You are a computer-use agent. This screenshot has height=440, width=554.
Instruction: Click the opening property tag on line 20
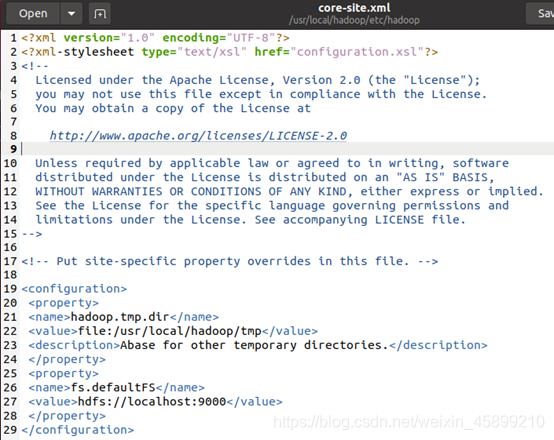point(64,303)
